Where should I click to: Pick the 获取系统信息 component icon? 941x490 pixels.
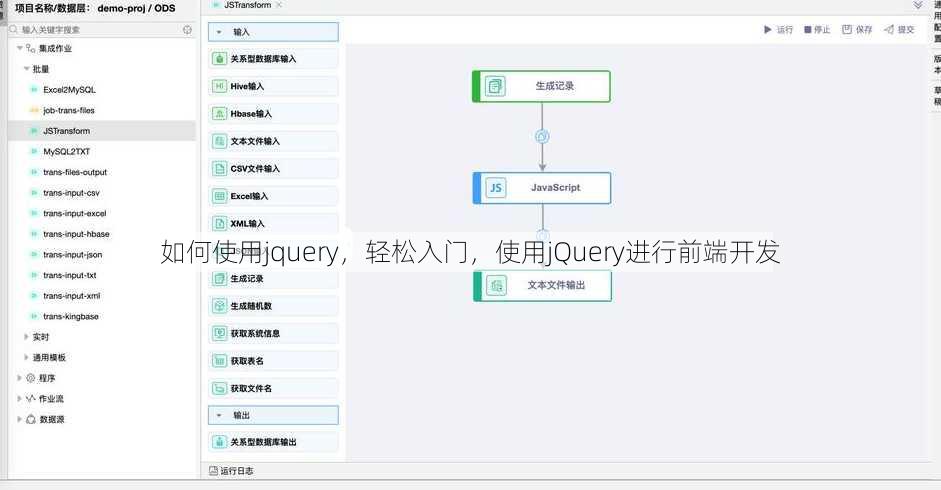pyautogui.click(x=220, y=333)
